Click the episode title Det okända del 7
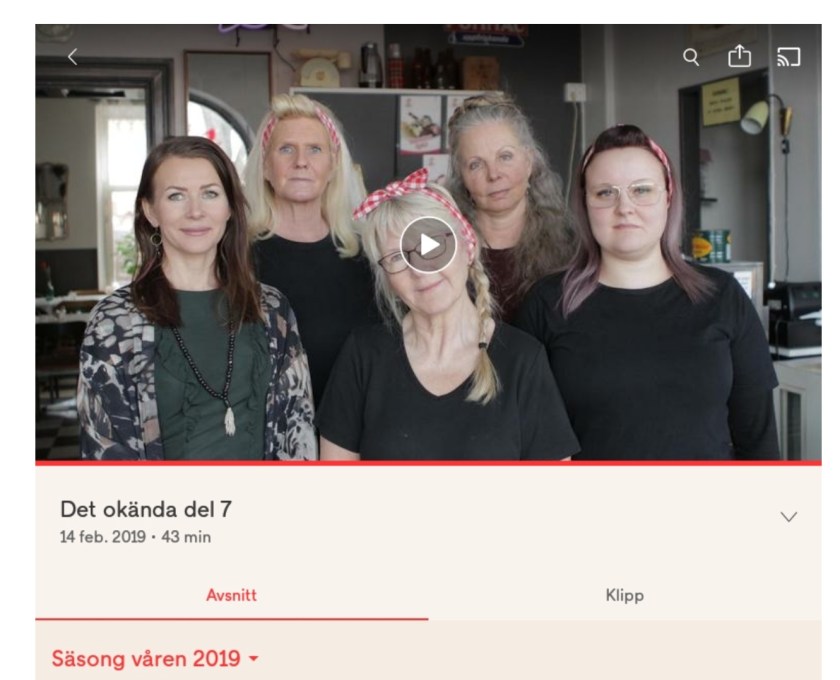Viewport: 840px width, 680px height. coord(146,510)
